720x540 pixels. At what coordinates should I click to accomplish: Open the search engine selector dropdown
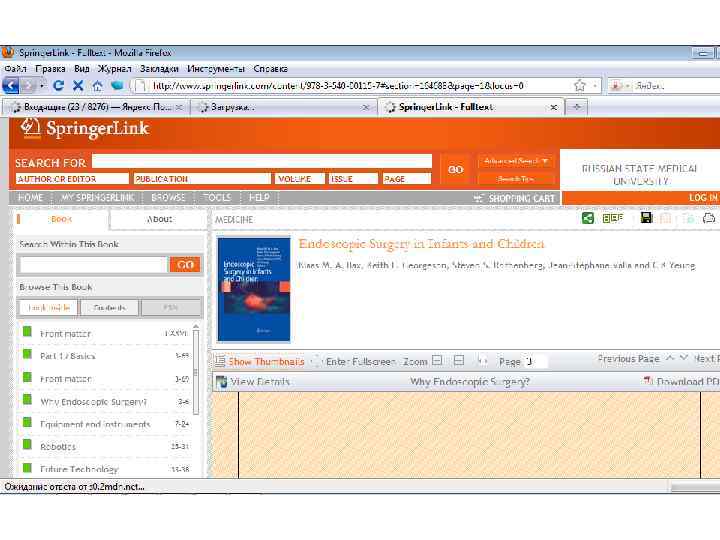[619, 86]
